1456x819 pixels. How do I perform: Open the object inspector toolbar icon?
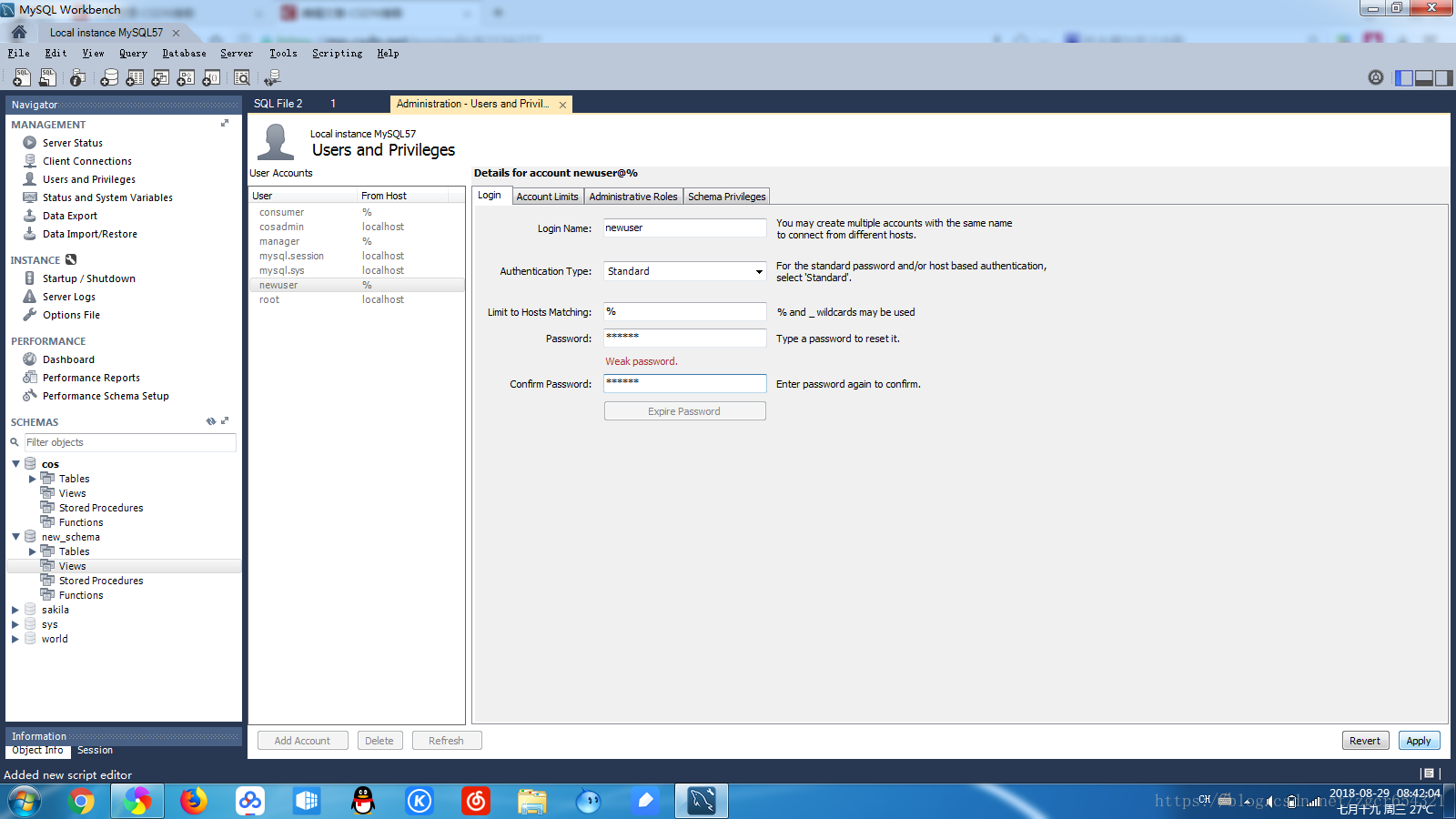(77, 78)
